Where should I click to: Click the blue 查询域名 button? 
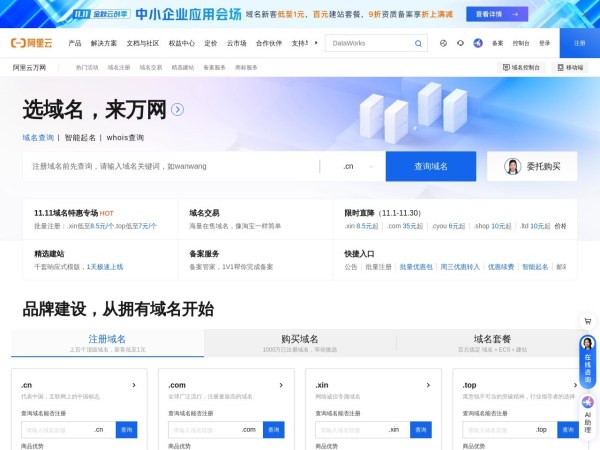pos(430,166)
